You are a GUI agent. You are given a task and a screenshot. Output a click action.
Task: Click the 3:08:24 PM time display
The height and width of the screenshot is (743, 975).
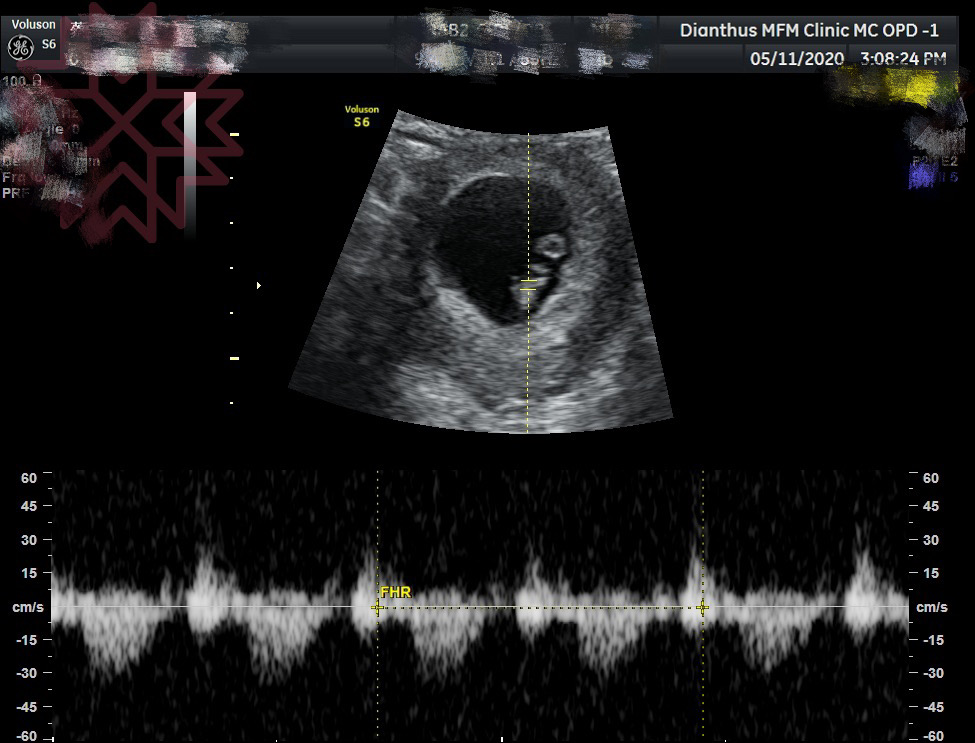click(902, 59)
